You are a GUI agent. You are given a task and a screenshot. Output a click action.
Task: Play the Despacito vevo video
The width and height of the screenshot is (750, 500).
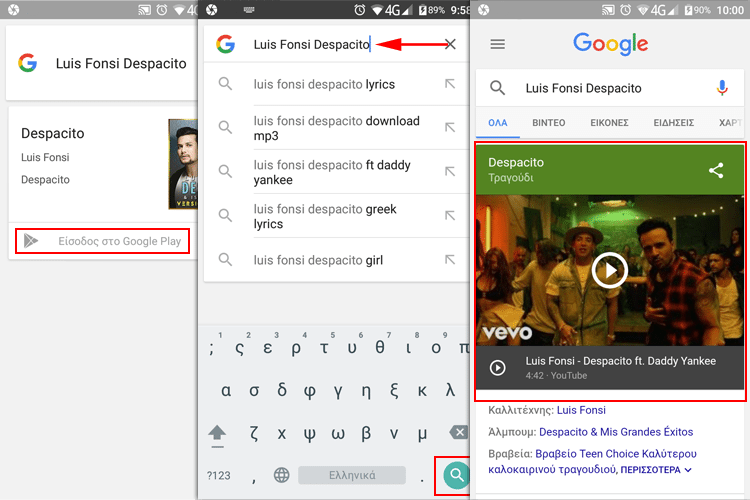(x=609, y=270)
